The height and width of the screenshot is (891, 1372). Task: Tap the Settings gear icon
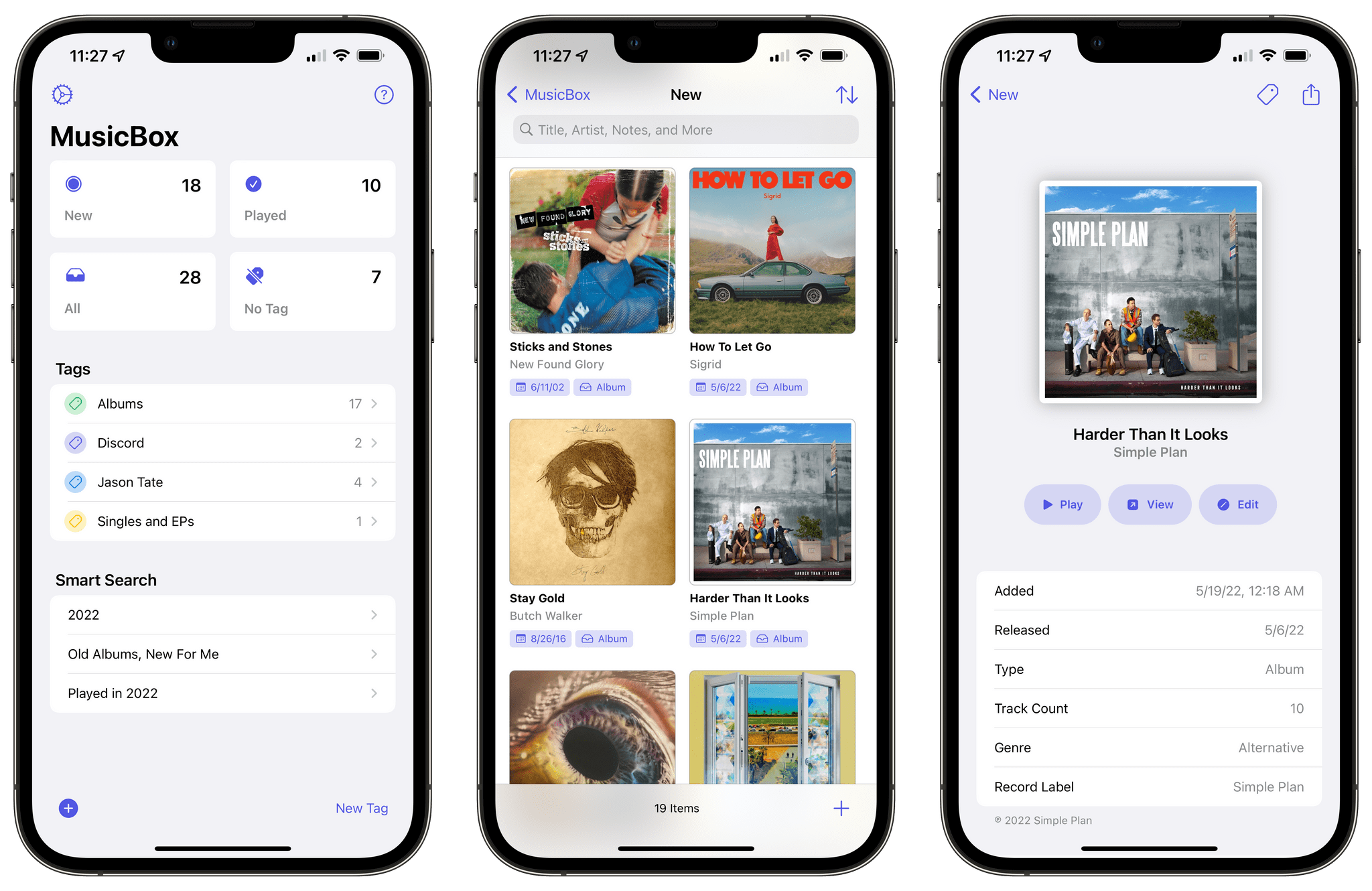[x=62, y=94]
